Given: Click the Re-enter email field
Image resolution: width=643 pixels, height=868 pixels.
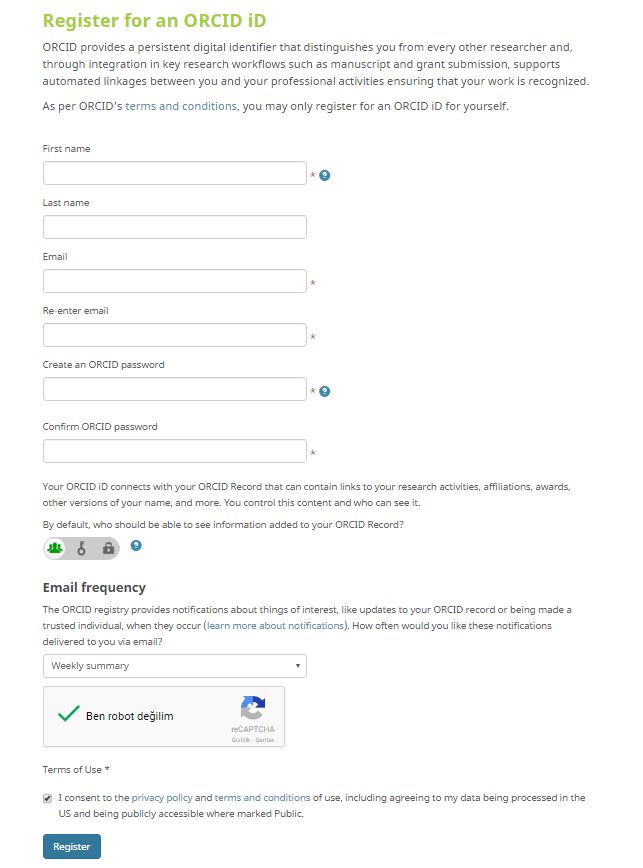Looking at the screenshot, I should coord(174,335).
